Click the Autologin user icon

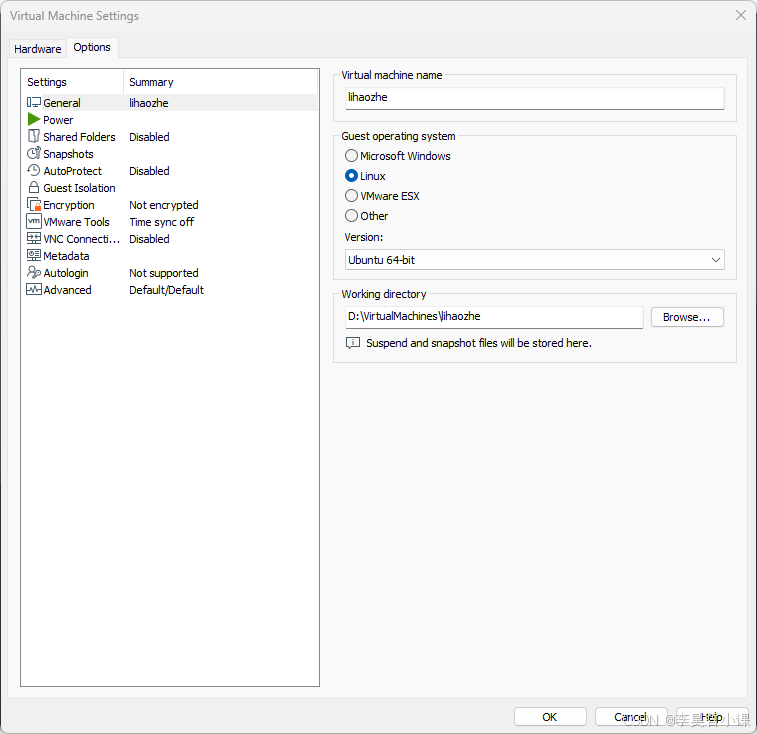[34, 272]
